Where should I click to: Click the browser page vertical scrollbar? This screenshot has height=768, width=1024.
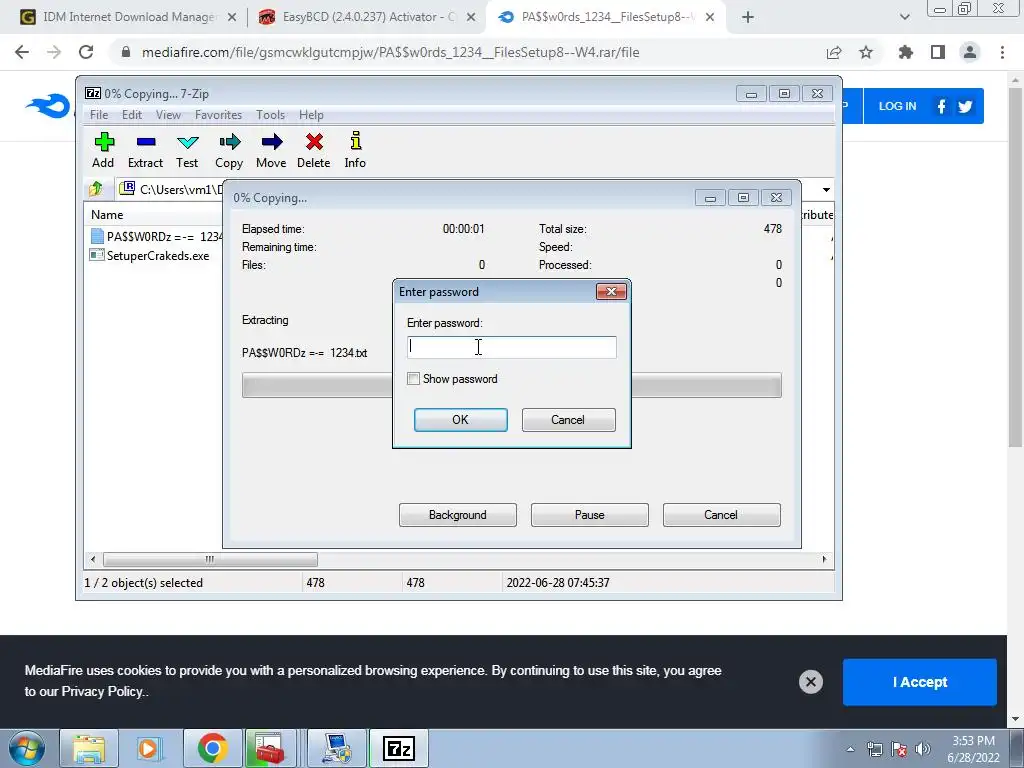point(1015,268)
